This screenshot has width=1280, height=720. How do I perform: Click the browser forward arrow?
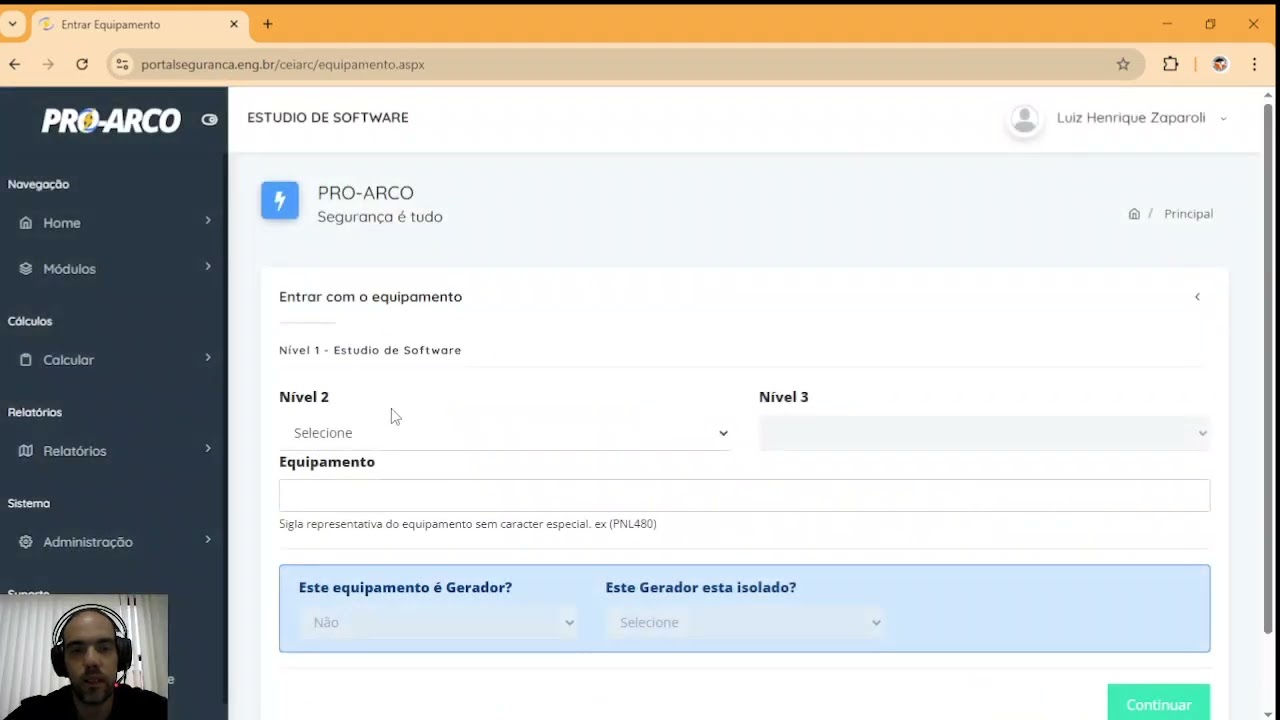(x=48, y=64)
